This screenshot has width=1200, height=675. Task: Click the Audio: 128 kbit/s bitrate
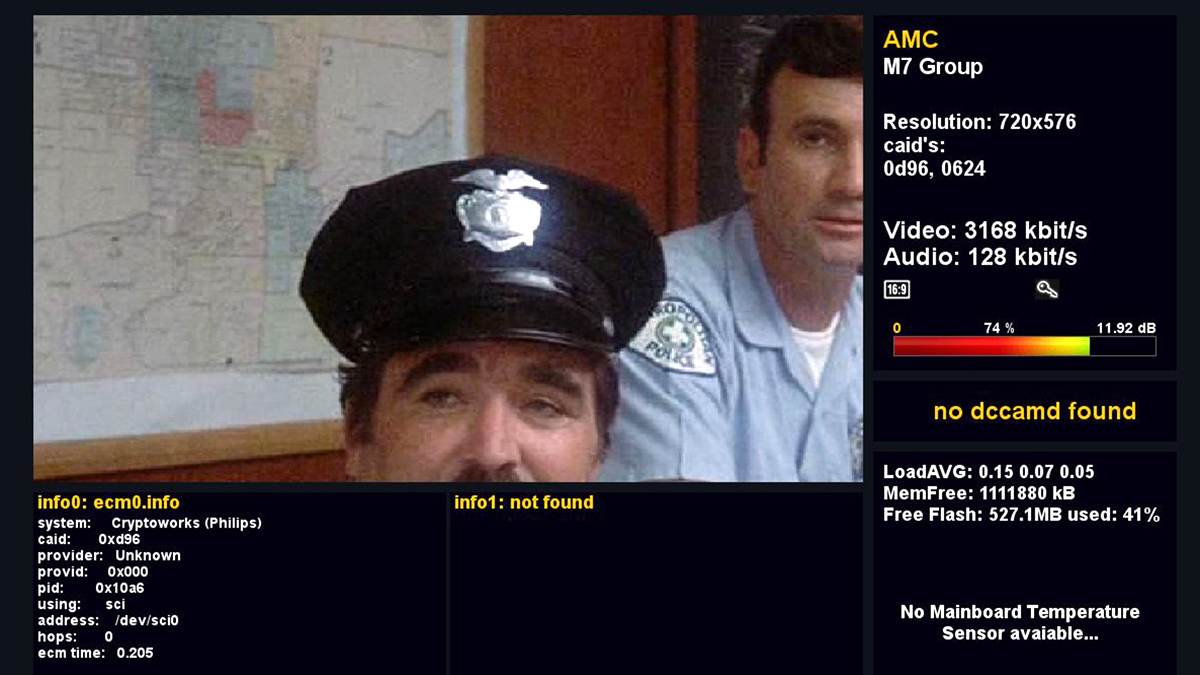[980, 257]
